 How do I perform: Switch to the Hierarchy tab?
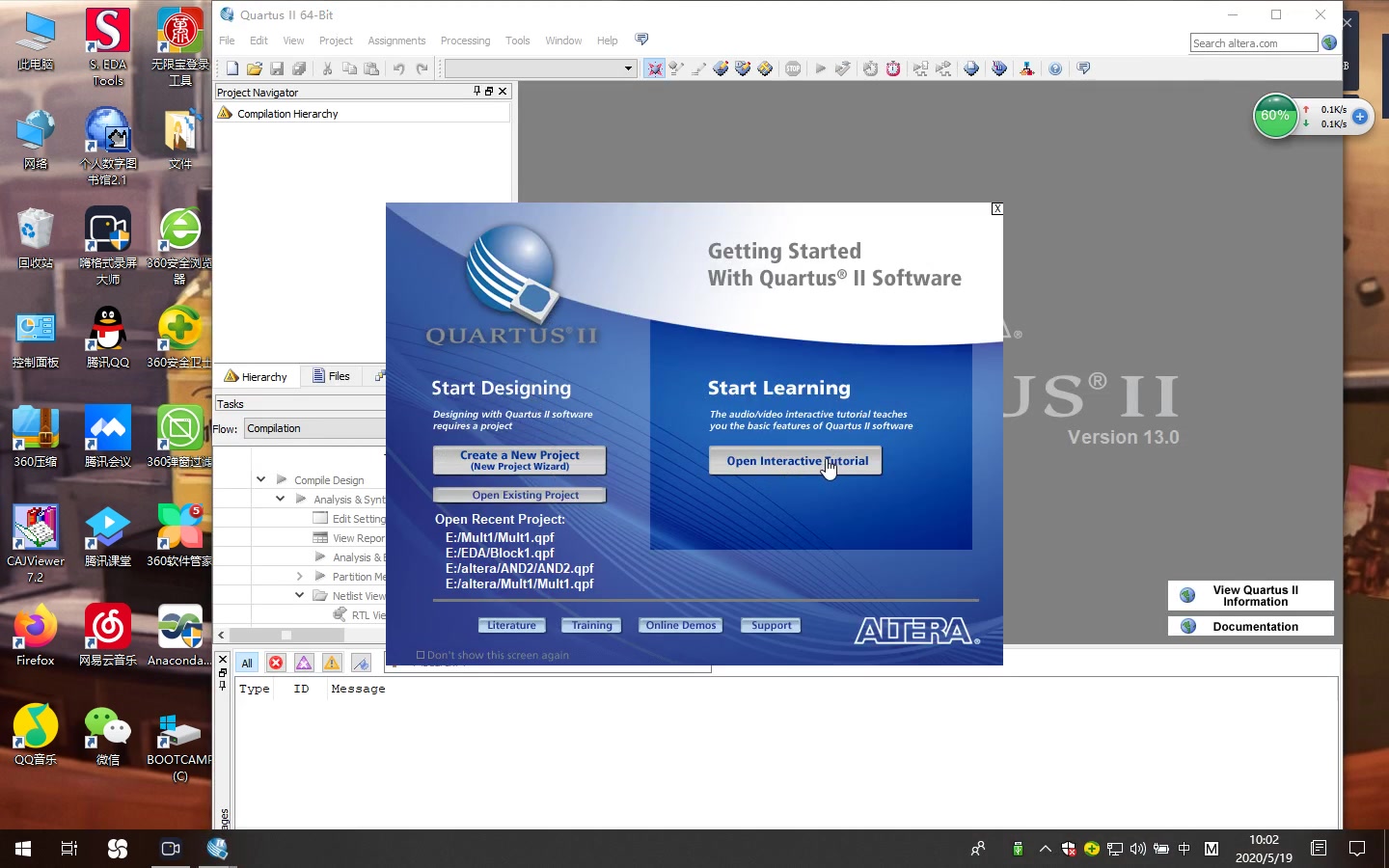pyautogui.click(x=257, y=376)
